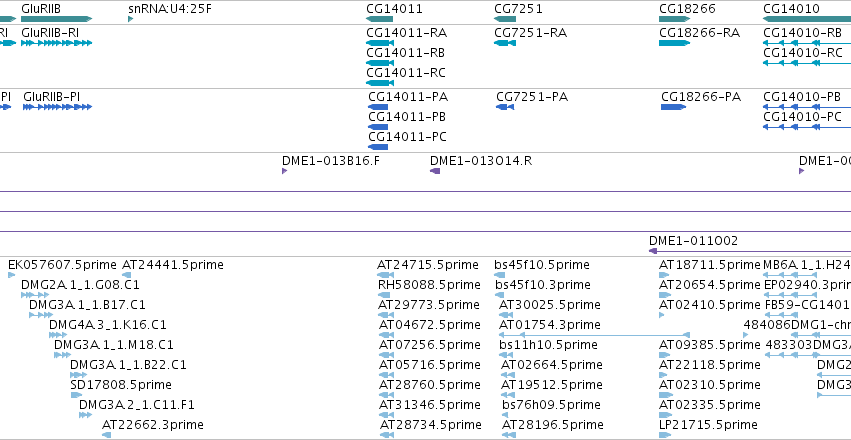Select the DME1-011O02 feature
Viewport: 851px width, 440px height.
(750, 251)
